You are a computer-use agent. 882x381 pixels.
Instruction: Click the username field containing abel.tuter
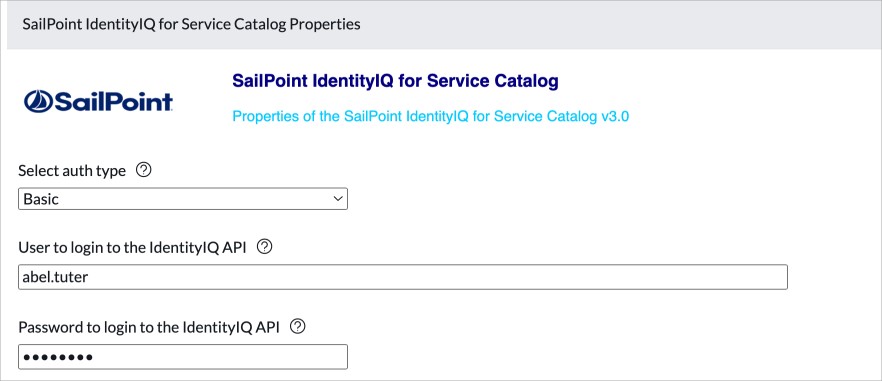coord(403,277)
